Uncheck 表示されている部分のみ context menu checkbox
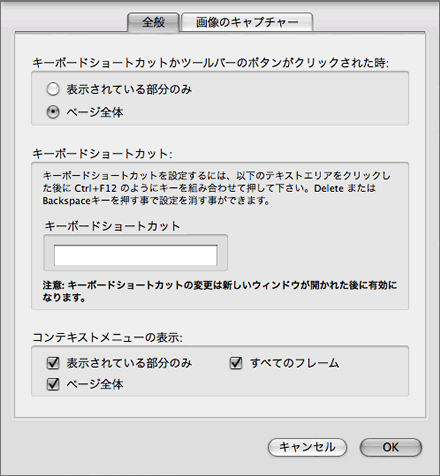This screenshot has width=440, height=476. (53, 363)
